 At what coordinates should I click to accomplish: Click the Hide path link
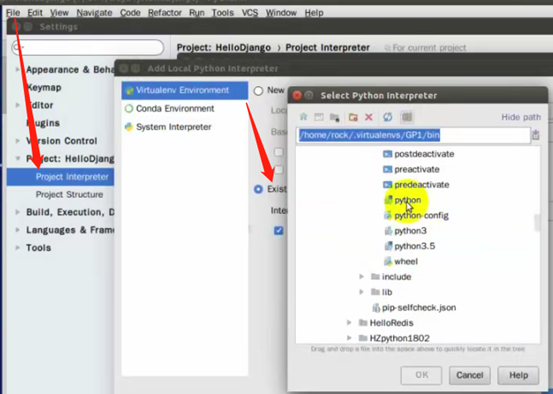pos(521,117)
